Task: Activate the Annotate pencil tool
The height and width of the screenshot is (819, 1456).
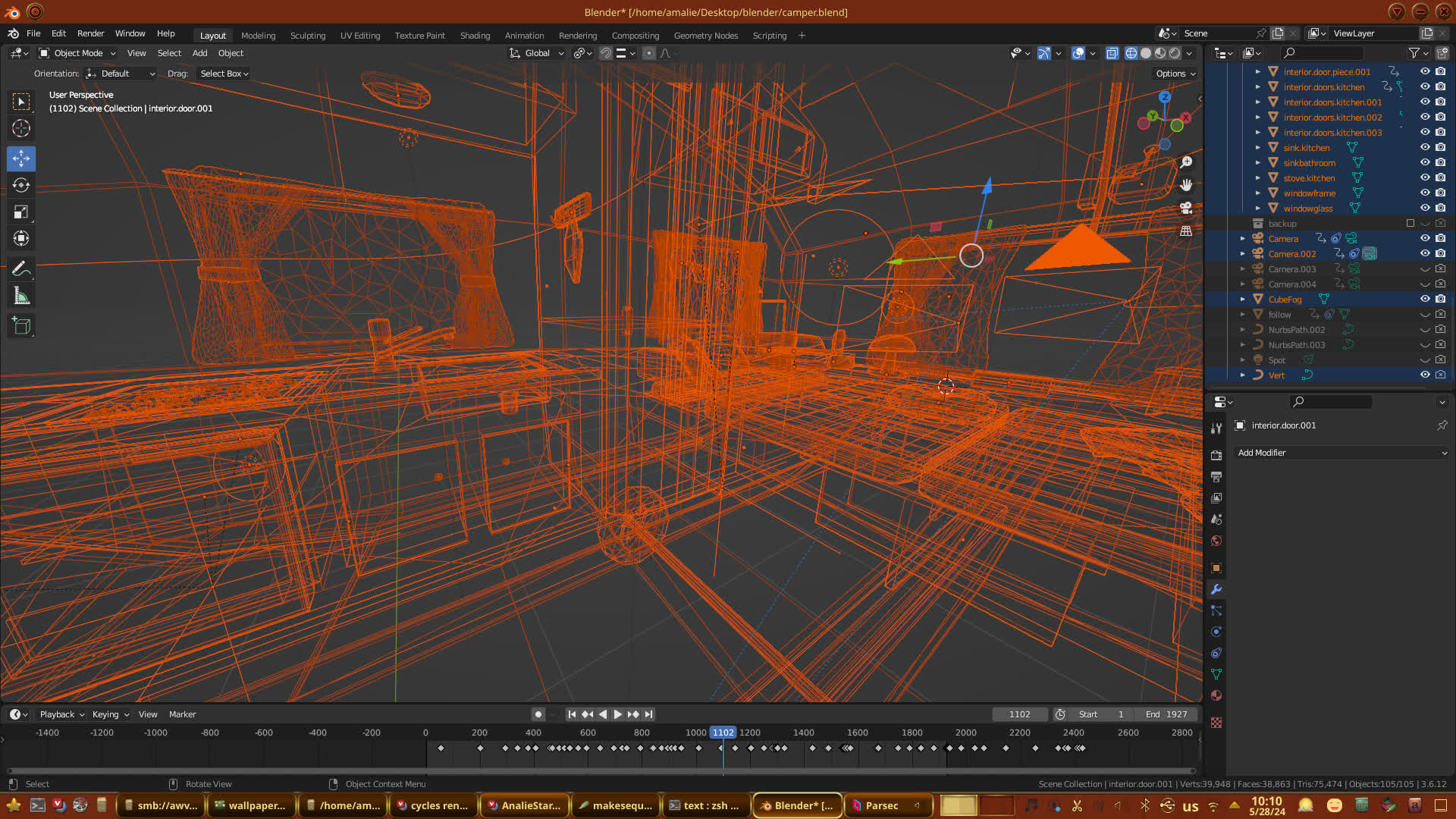Action: pyautogui.click(x=21, y=268)
